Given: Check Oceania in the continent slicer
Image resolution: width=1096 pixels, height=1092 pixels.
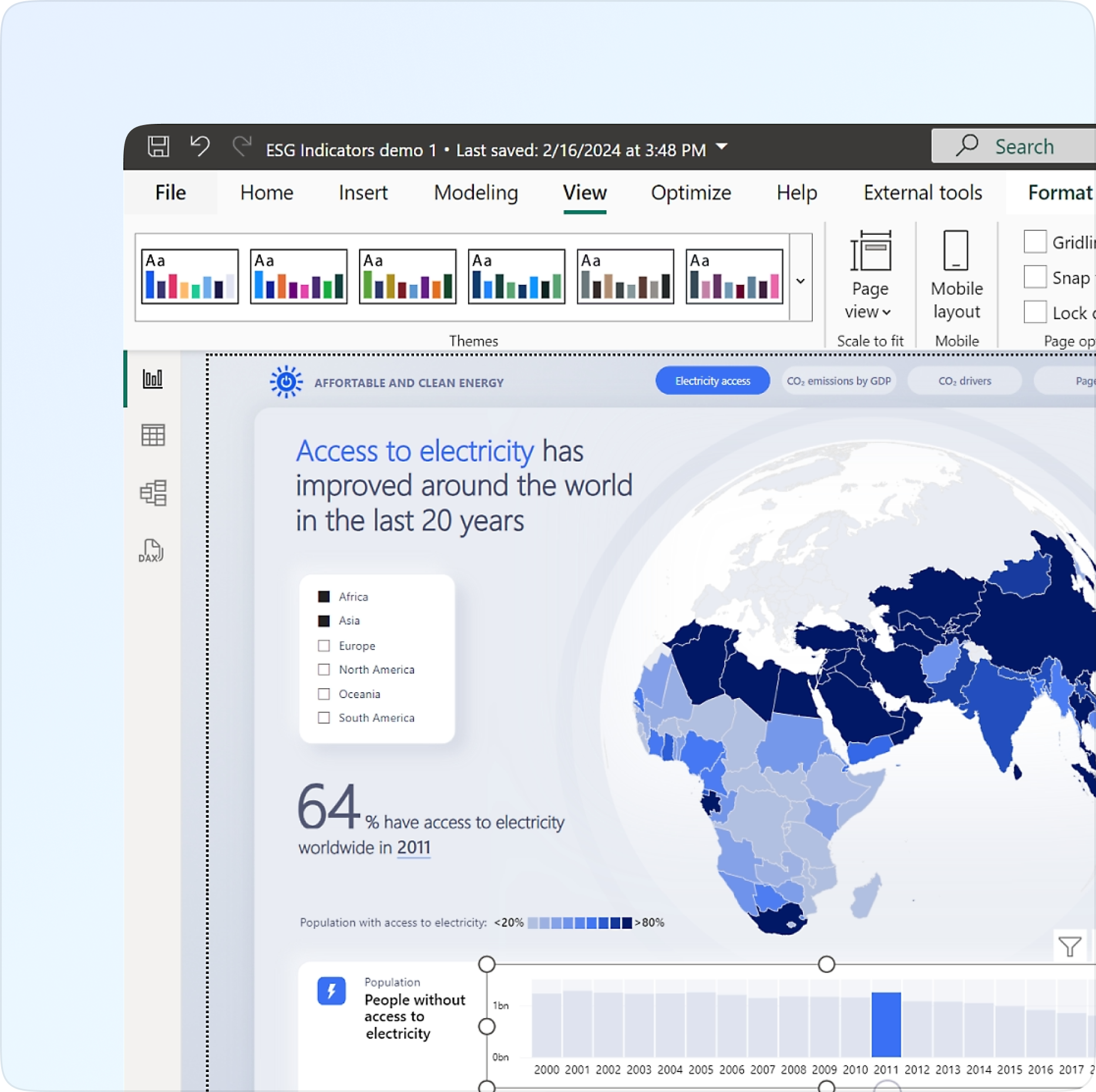Looking at the screenshot, I should tap(324, 694).
